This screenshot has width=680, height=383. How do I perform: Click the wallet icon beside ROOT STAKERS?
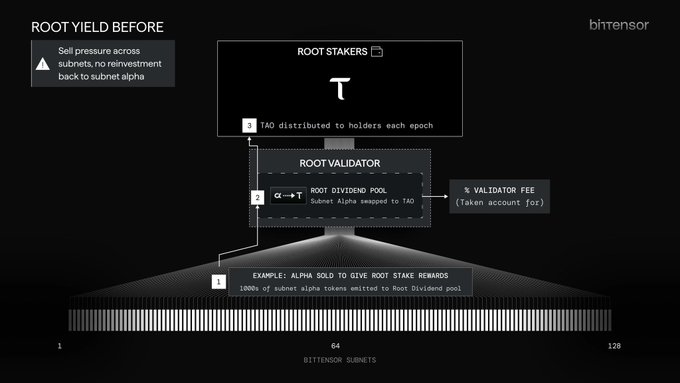point(377,52)
